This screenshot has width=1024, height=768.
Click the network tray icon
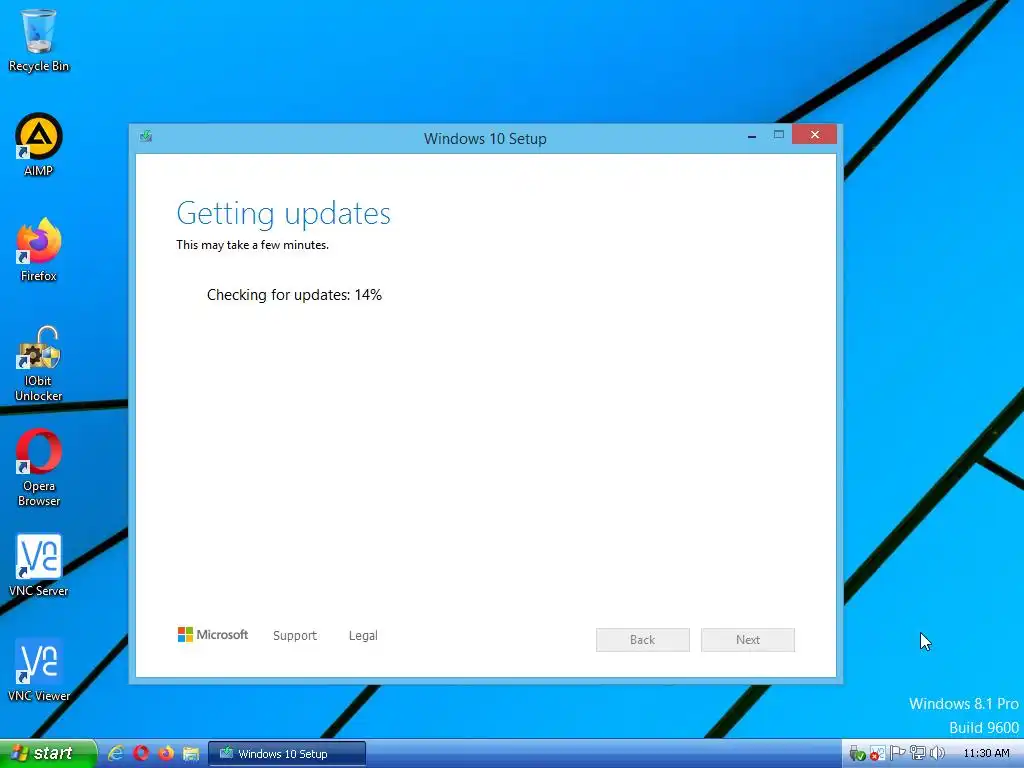coord(918,754)
